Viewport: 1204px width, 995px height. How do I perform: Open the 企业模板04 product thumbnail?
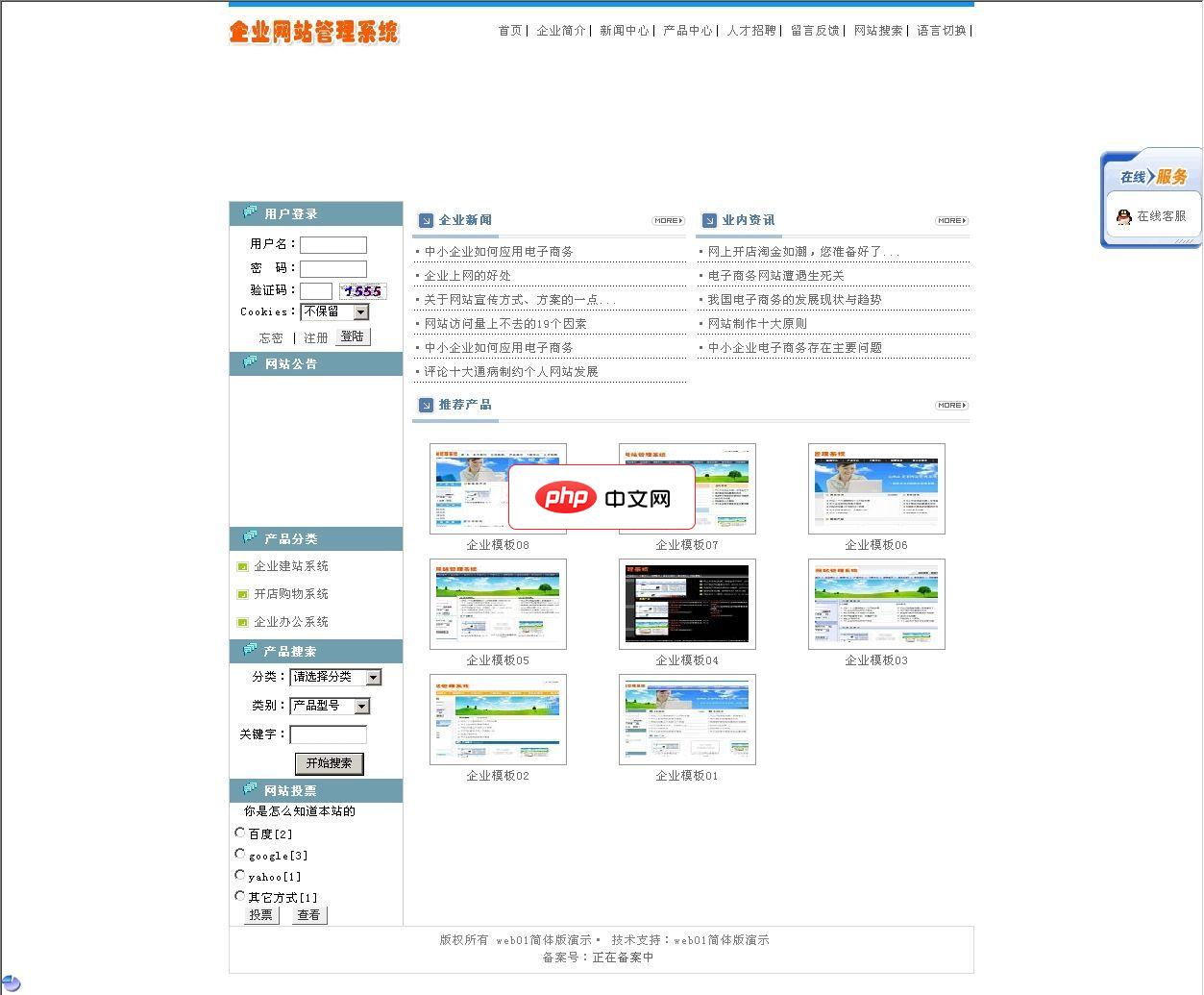pos(687,604)
